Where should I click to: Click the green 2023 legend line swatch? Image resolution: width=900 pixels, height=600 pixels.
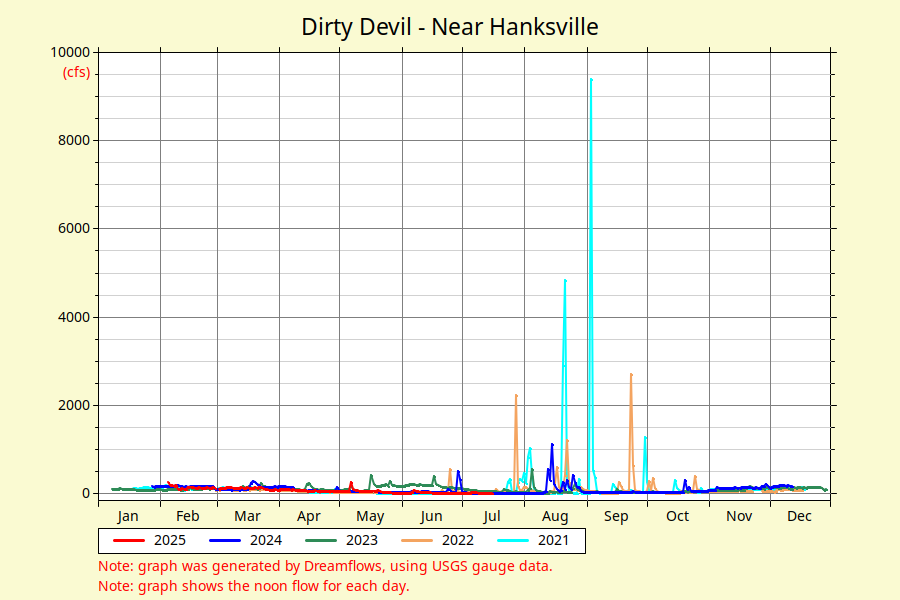321,541
